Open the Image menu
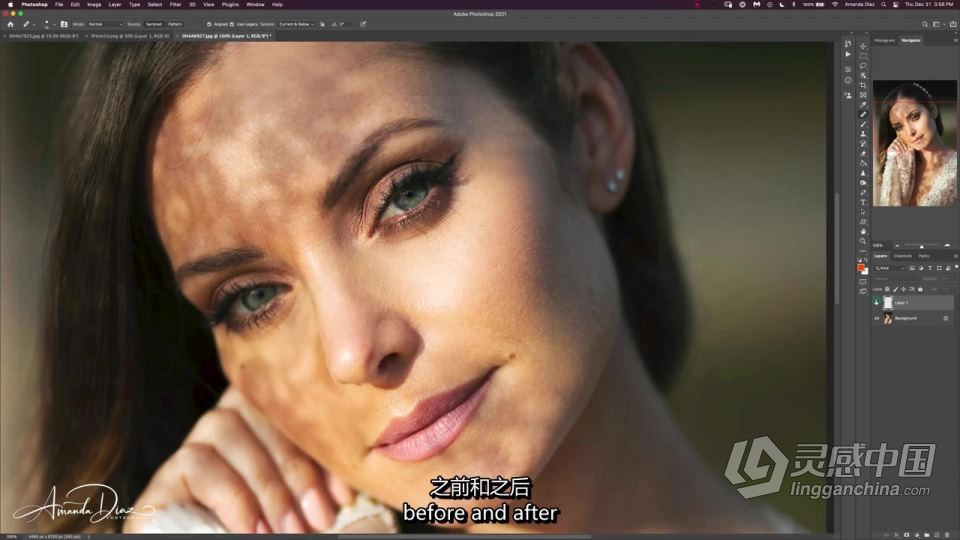The height and width of the screenshot is (540, 960). (x=94, y=4)
